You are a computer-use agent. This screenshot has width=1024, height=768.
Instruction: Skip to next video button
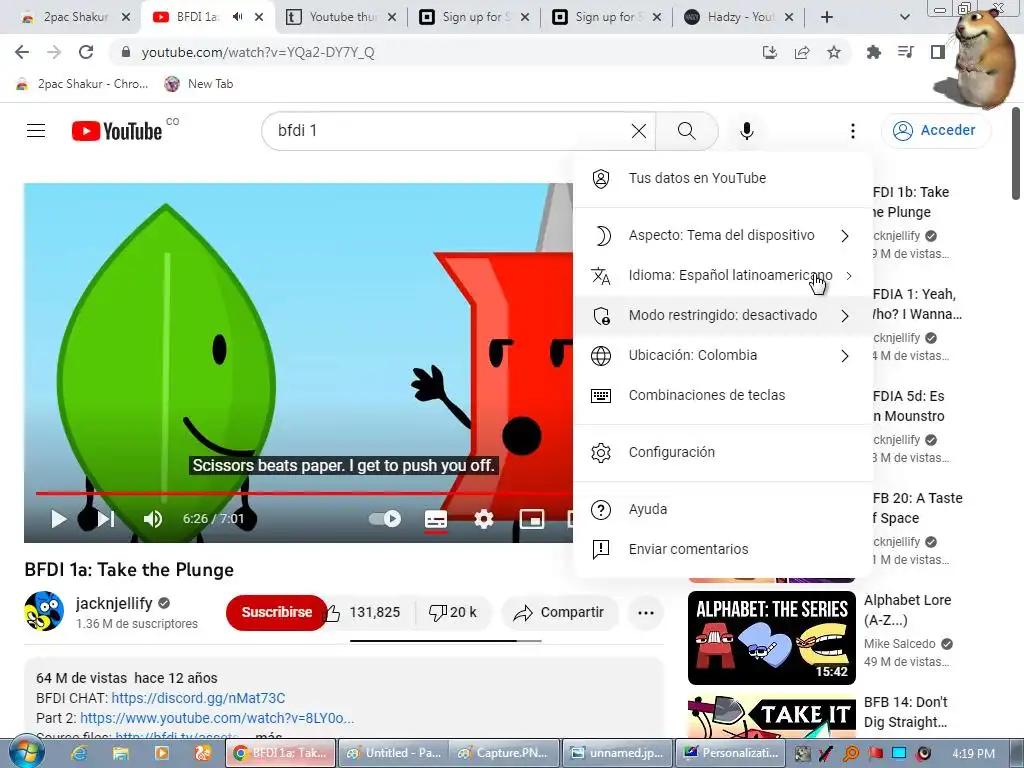[x=106, y=519]
